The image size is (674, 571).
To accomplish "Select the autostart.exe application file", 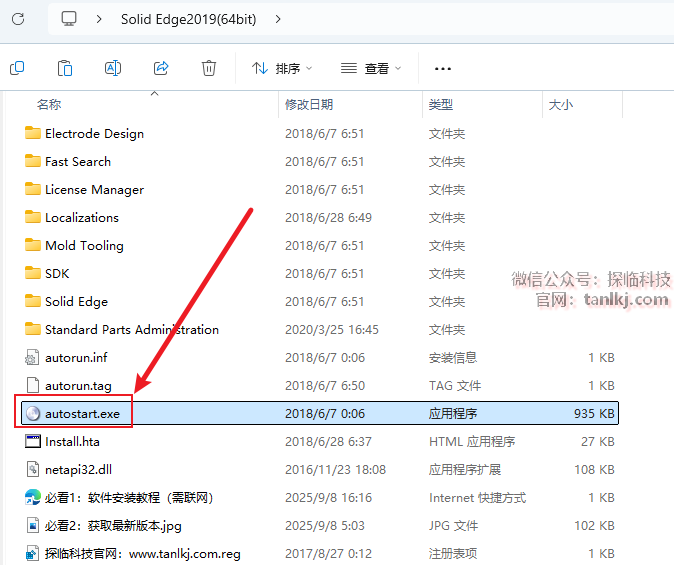I will click(x=89, y=413).
